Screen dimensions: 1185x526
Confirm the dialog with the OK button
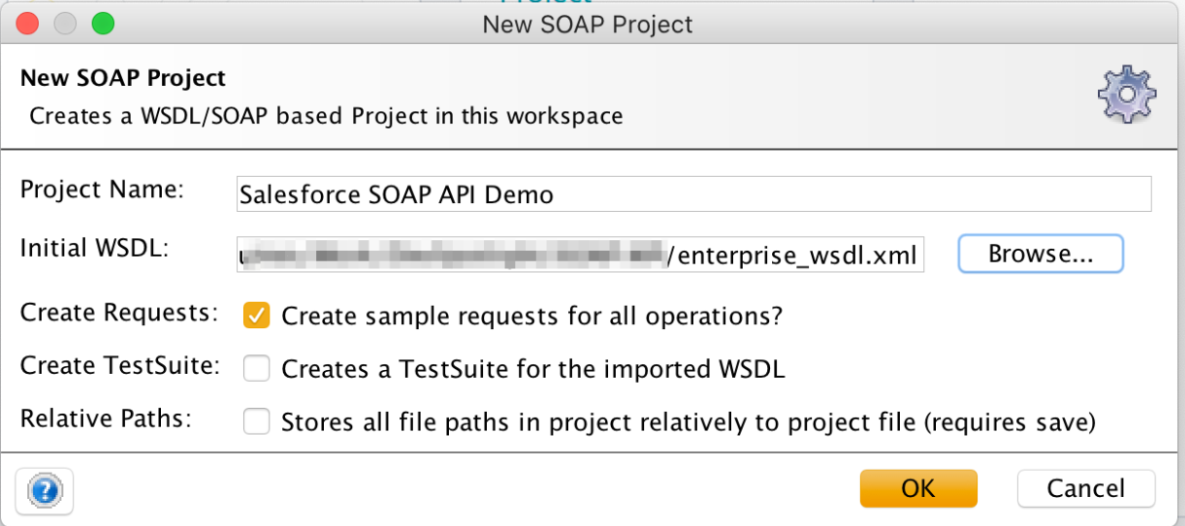point(917,488)
